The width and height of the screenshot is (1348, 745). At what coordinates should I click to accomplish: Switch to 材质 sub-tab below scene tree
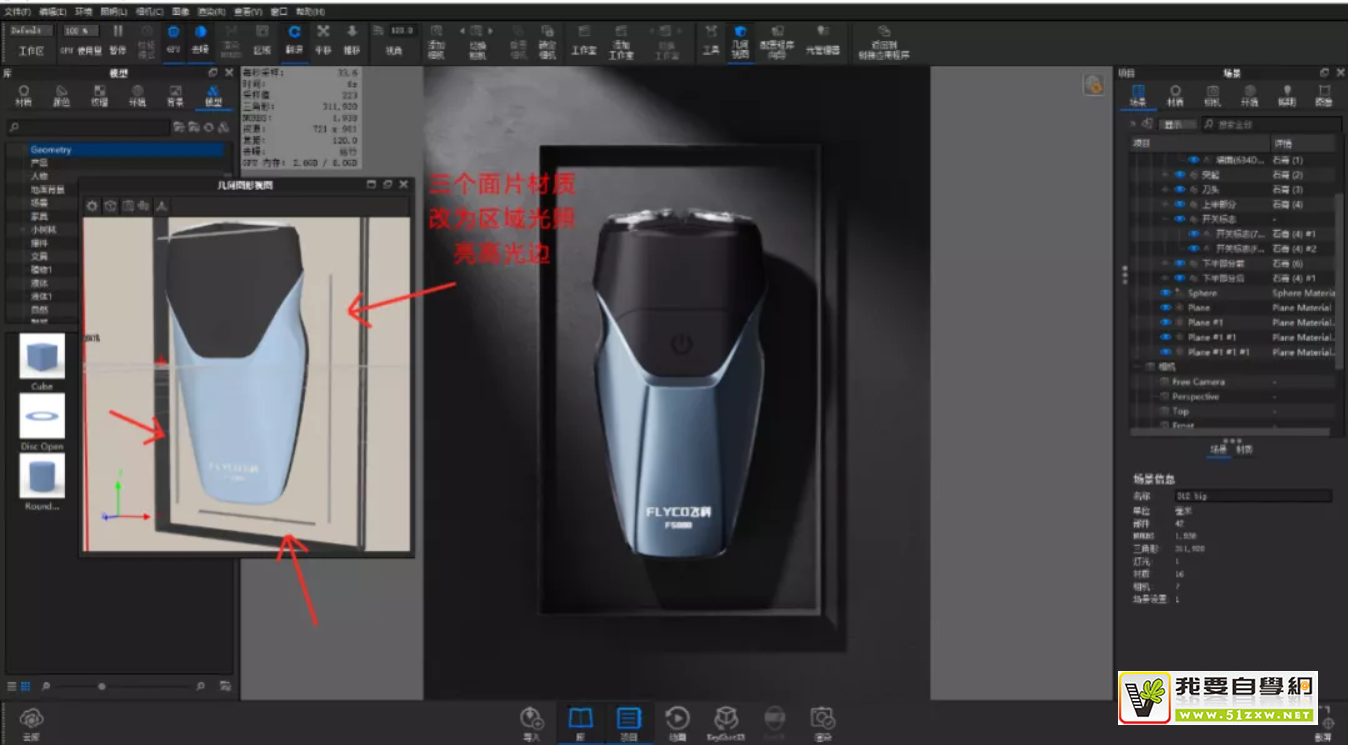(1244, 450)
